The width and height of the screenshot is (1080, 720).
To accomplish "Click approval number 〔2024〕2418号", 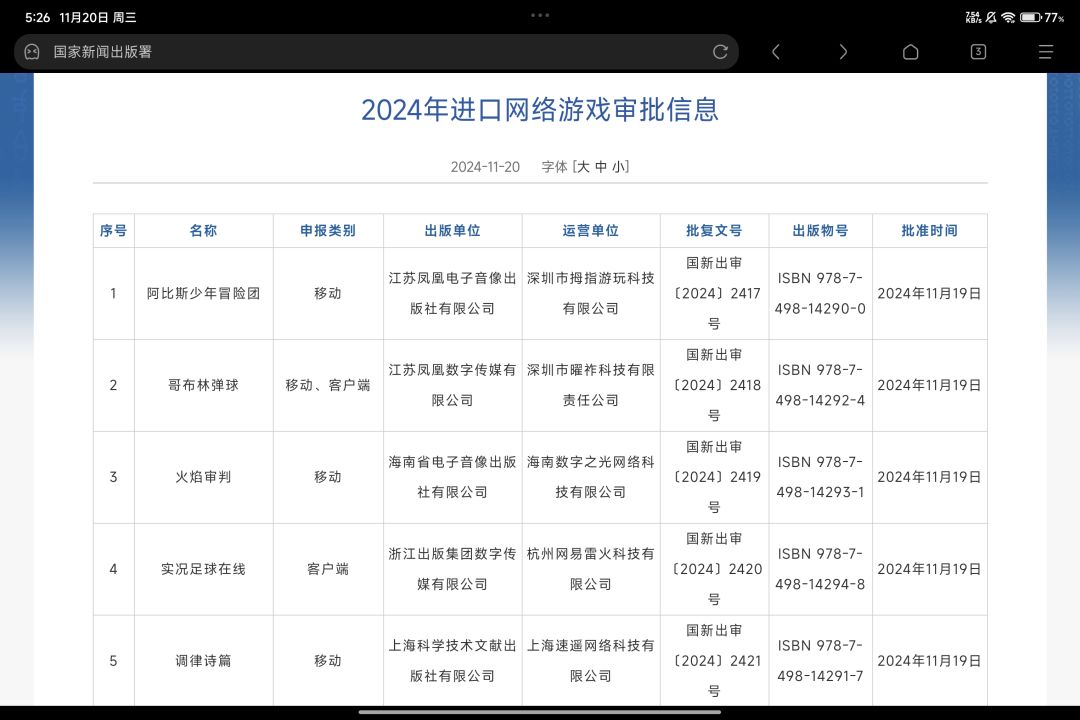I will (x=714, y=385).
